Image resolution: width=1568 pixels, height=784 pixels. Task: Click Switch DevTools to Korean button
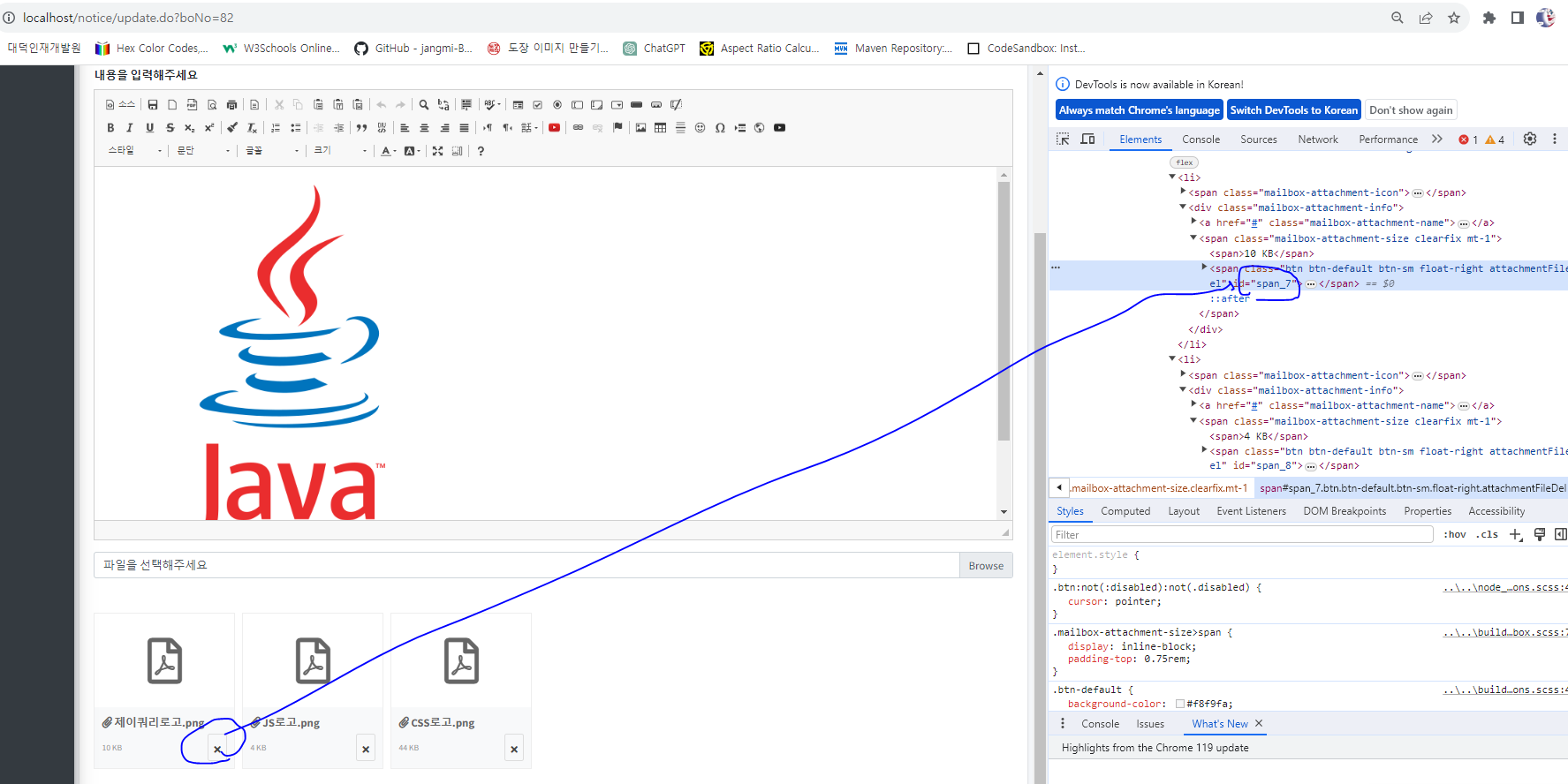(x=1294, y=110)
